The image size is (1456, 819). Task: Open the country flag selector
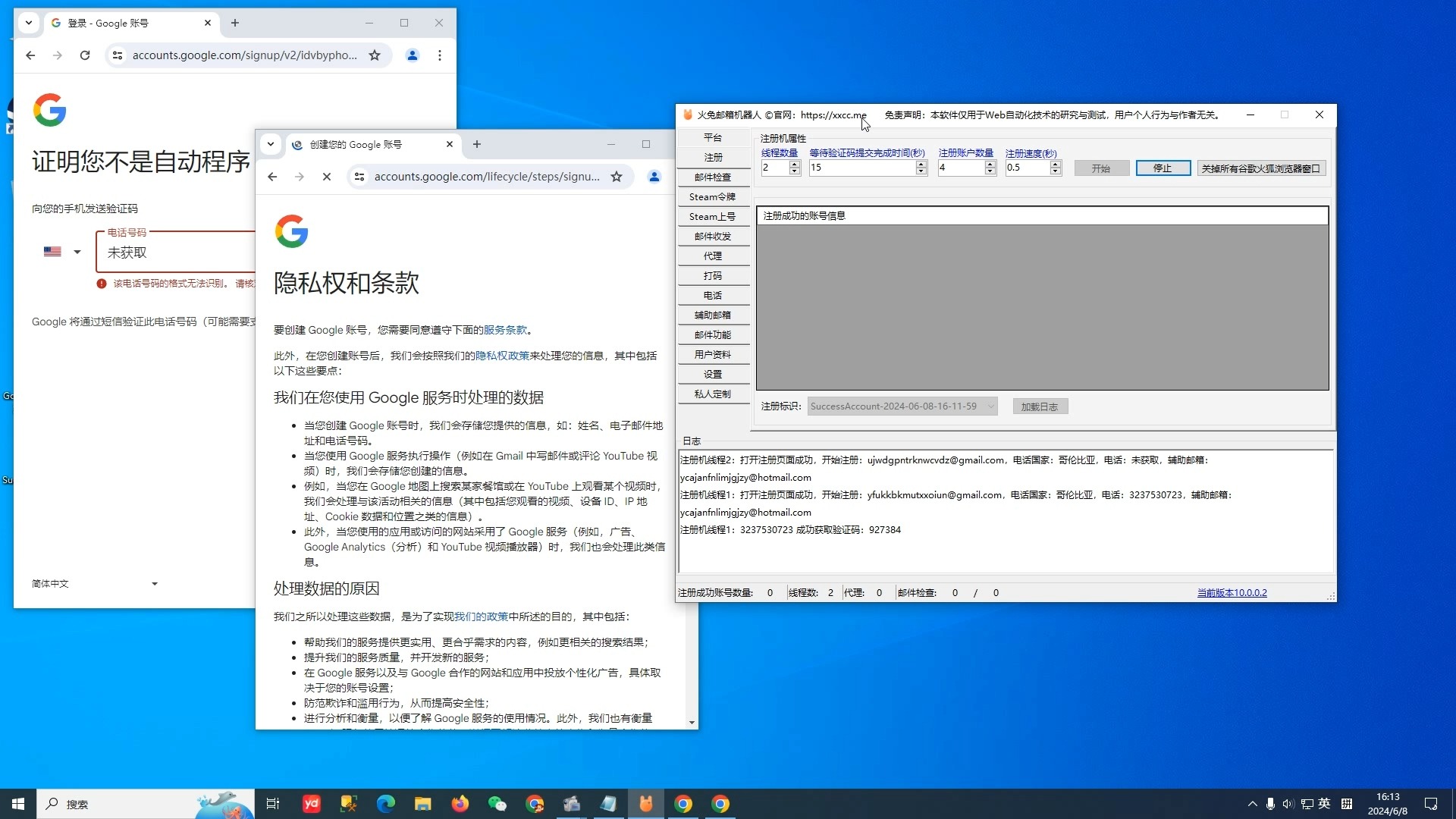[x=62, y=252]
